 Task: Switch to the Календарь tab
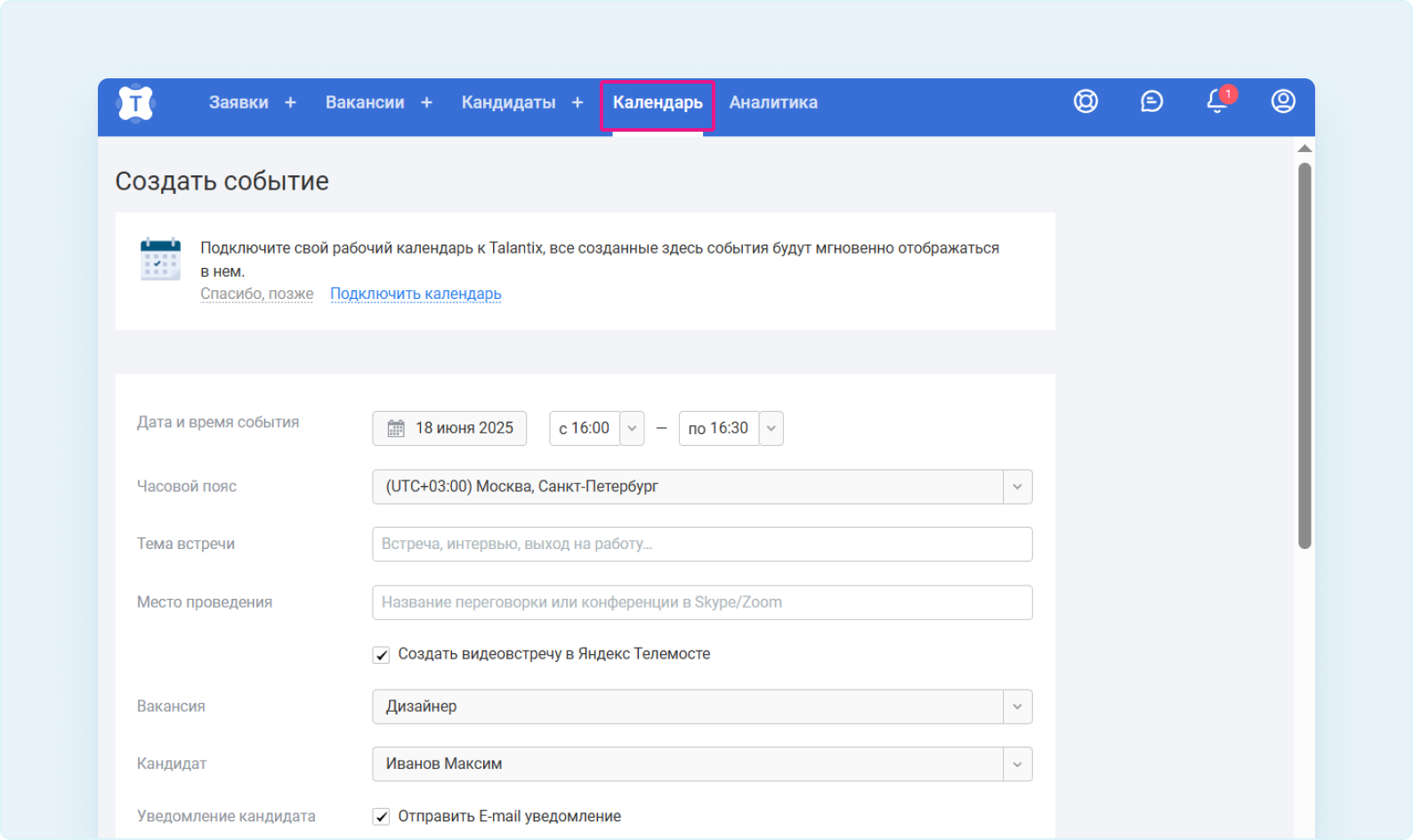658,103
